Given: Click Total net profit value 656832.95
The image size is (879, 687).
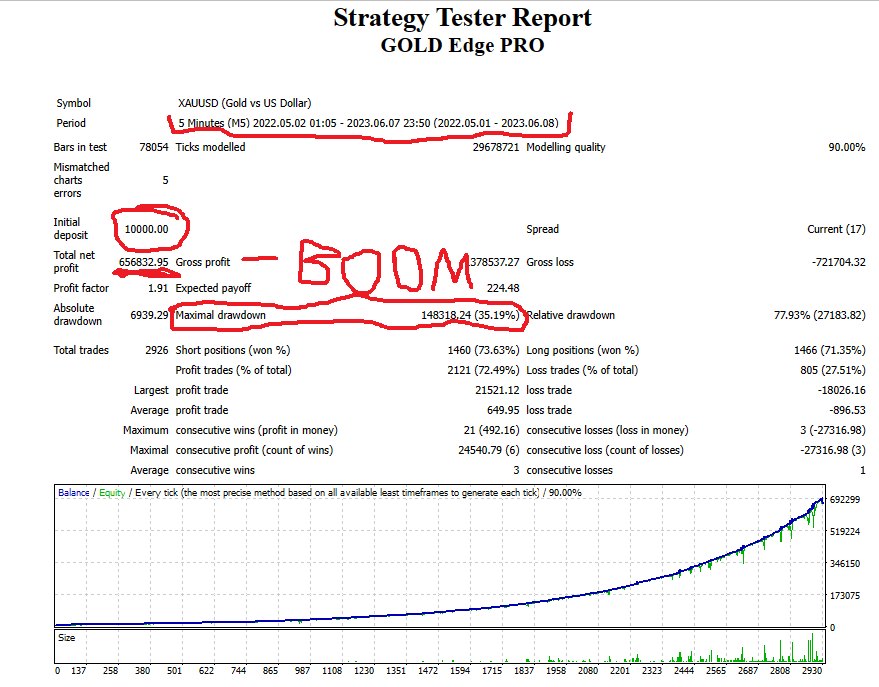Looking at the screenshot, I should (x=144, y=262).
